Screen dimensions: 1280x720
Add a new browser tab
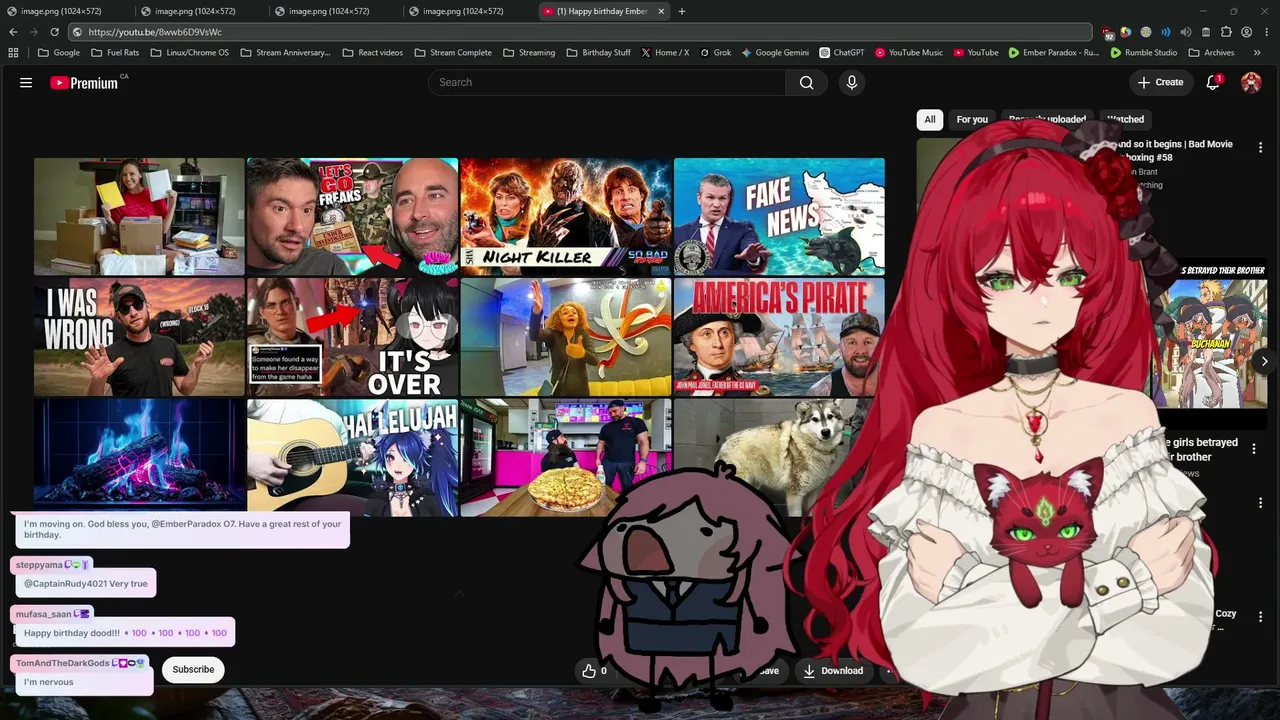(682, 11)
